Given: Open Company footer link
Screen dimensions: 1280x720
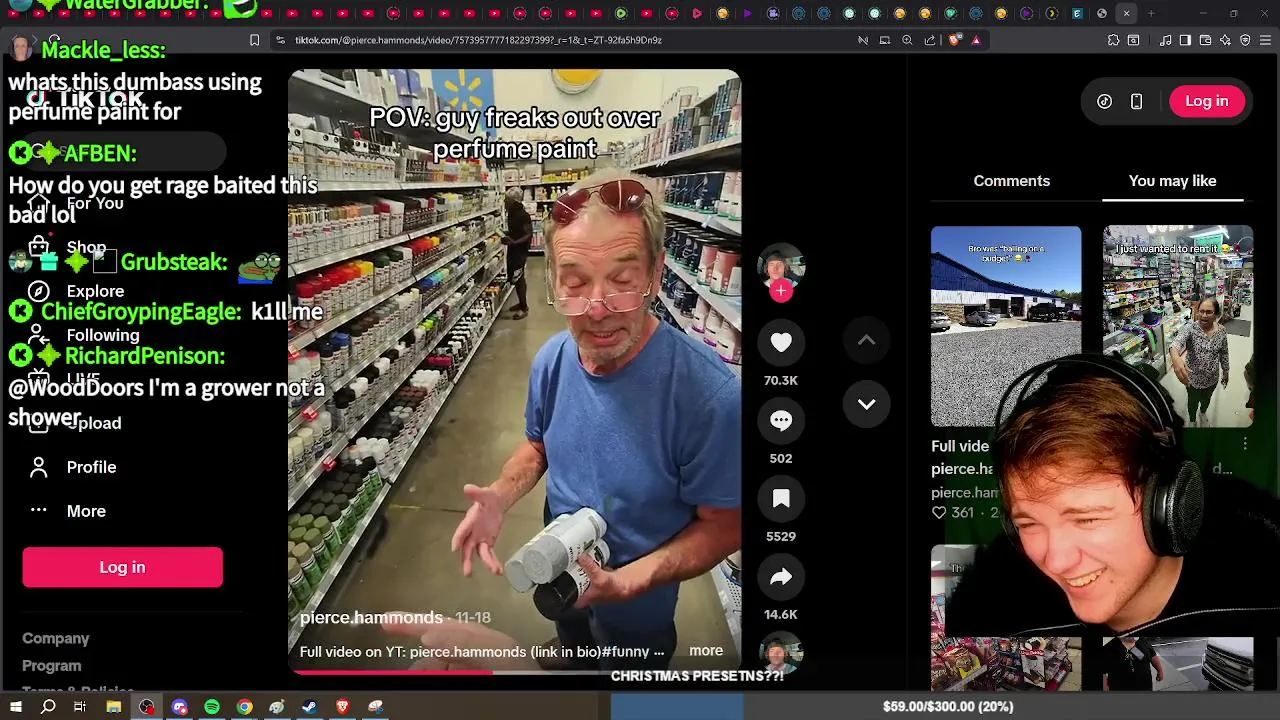Looking at the screenshot, I should (x=56, y=638).
